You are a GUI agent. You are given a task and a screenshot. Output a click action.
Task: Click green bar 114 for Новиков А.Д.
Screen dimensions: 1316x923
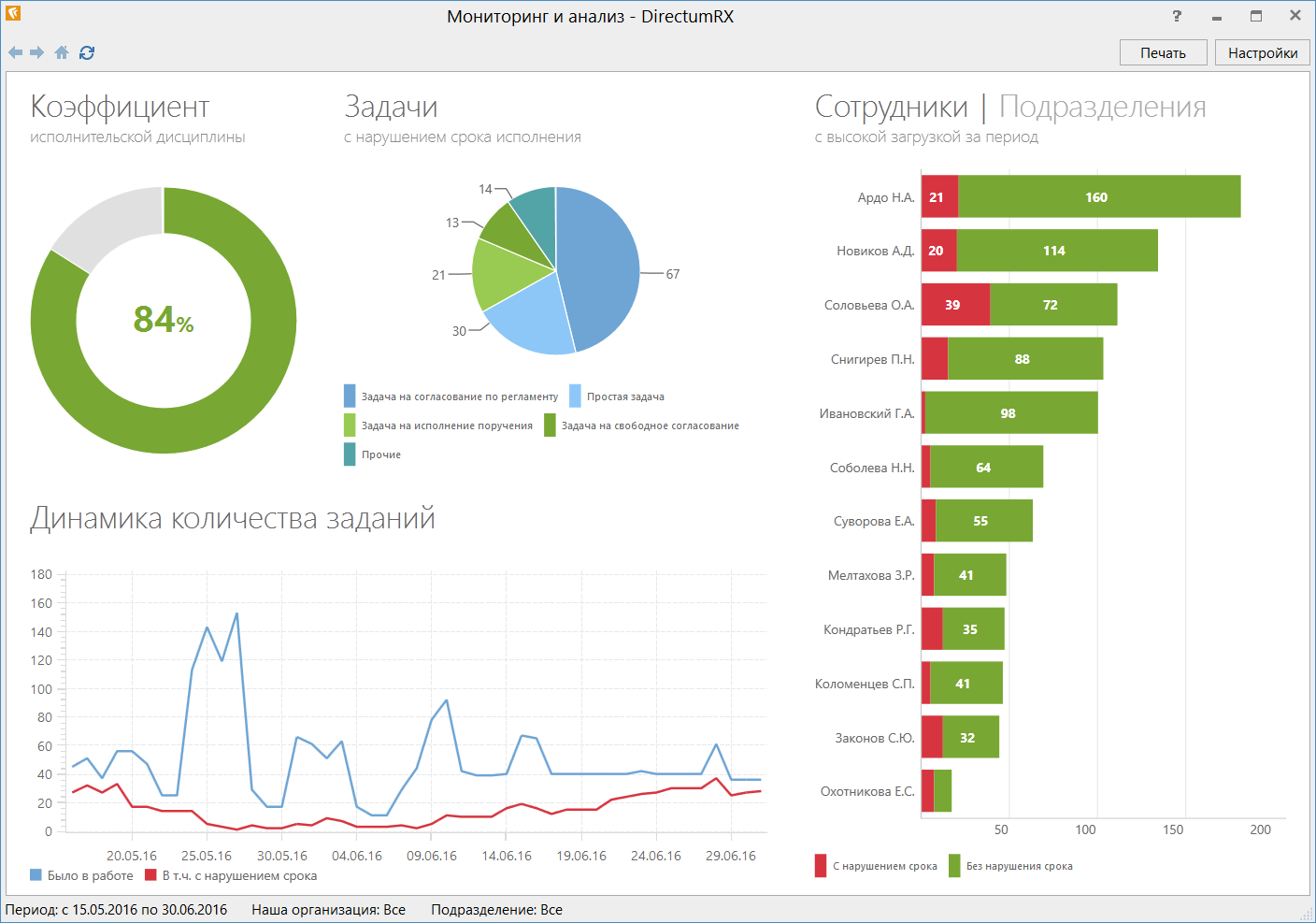[1057, 251]
